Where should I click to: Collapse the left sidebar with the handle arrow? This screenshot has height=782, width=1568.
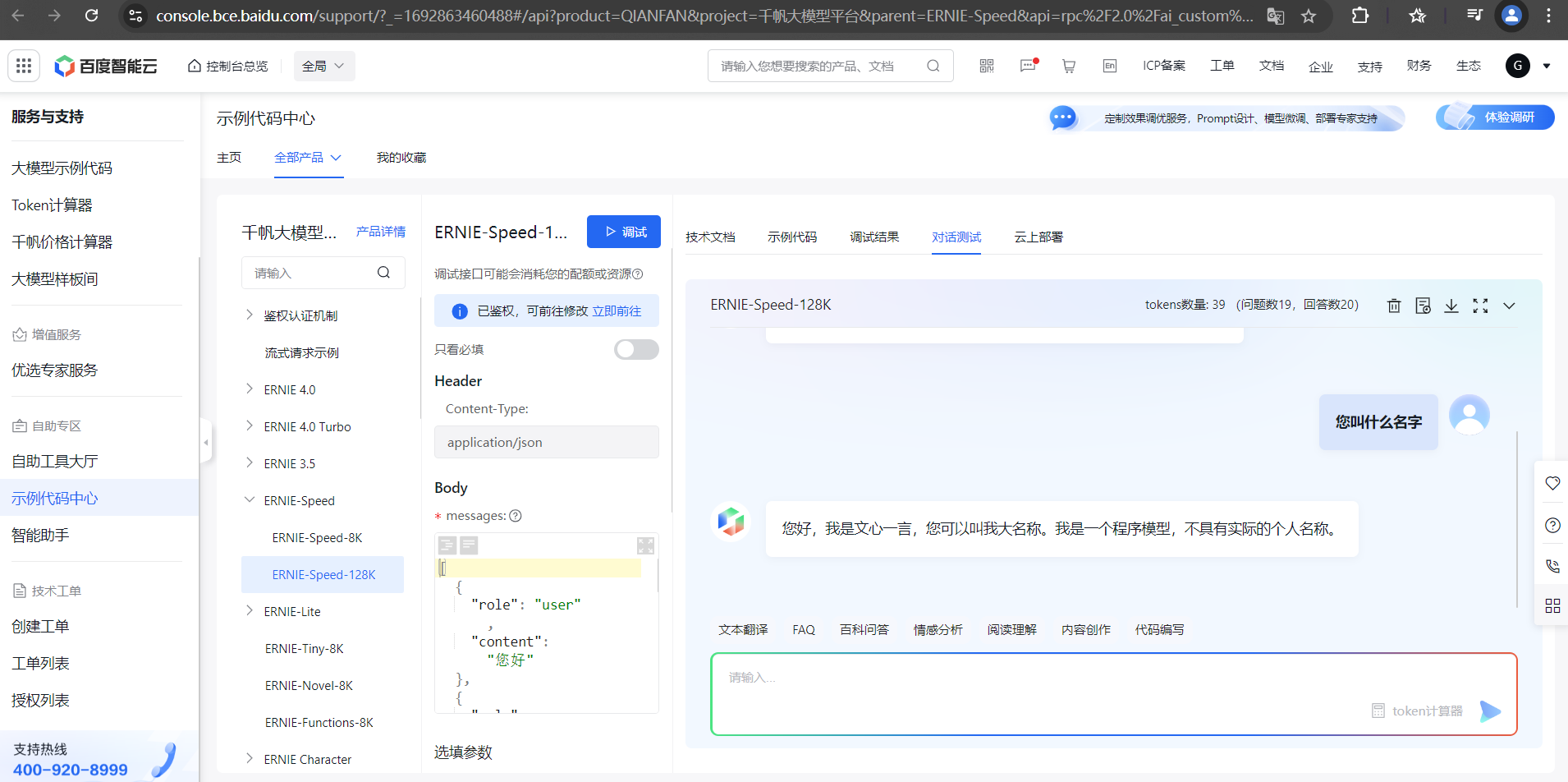pyautogui.click(x=206, y=442)
